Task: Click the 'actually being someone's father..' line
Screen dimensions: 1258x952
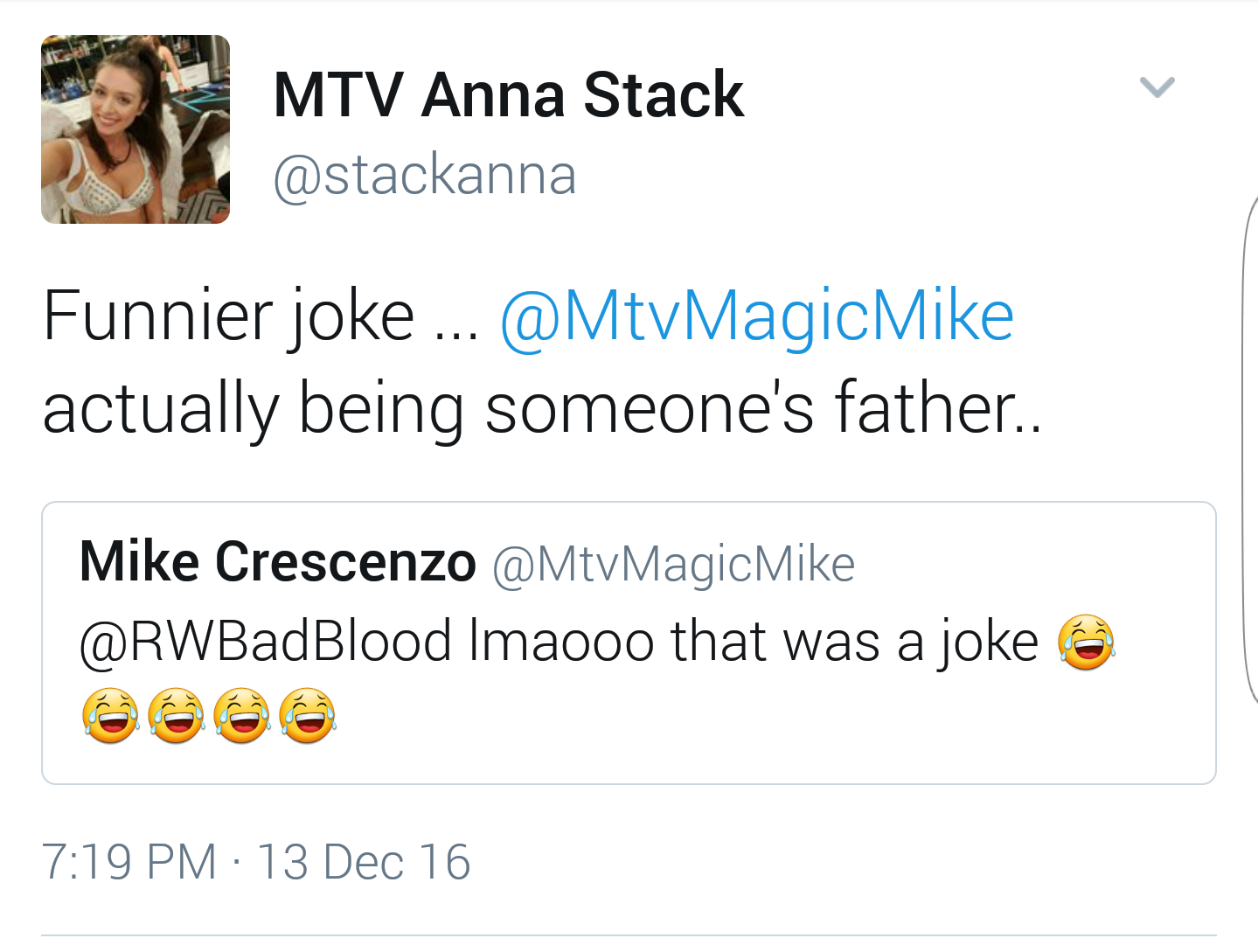Action: (x=542, y=408)
